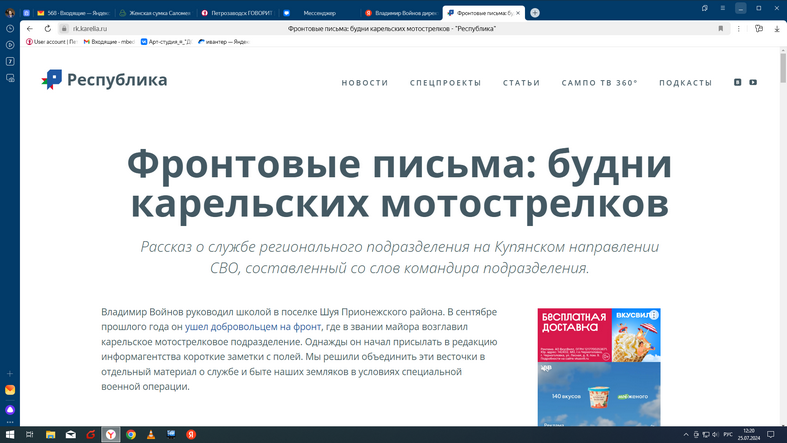Click the page vertical scrollbar thumb
787x443 pixels.
point(782,68)
